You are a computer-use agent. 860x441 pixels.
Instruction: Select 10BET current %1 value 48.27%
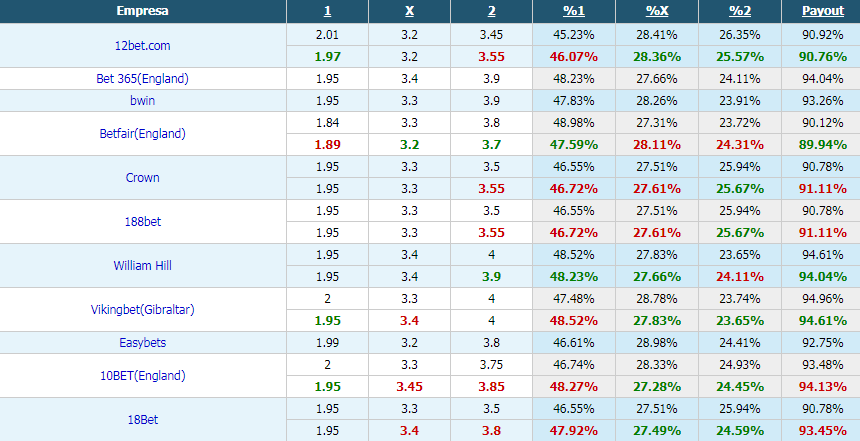point(574,386)
